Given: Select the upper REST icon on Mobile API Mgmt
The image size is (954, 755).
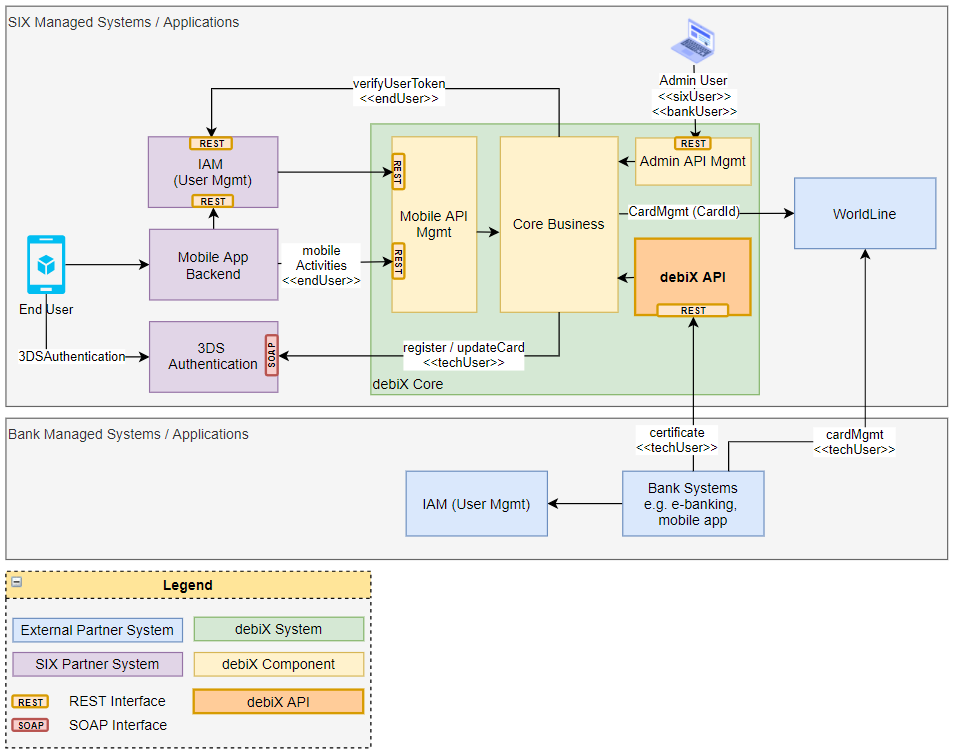Looking at the screenshot, I should coord(397,170).
